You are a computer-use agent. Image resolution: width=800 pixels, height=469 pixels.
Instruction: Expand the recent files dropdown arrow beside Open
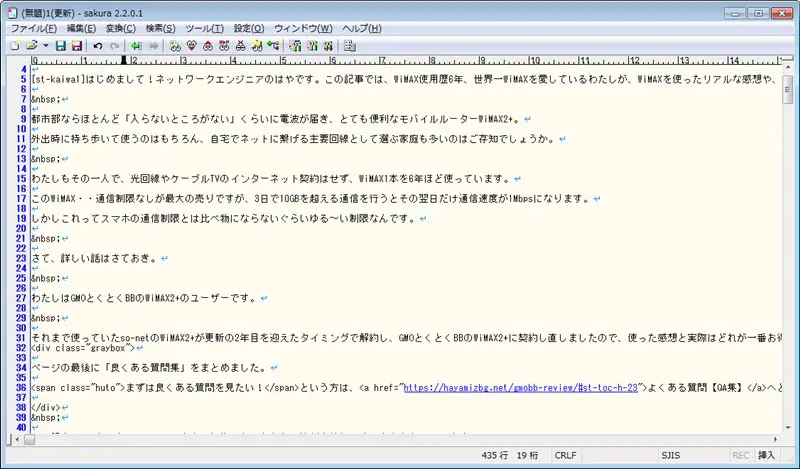point(44,45)
